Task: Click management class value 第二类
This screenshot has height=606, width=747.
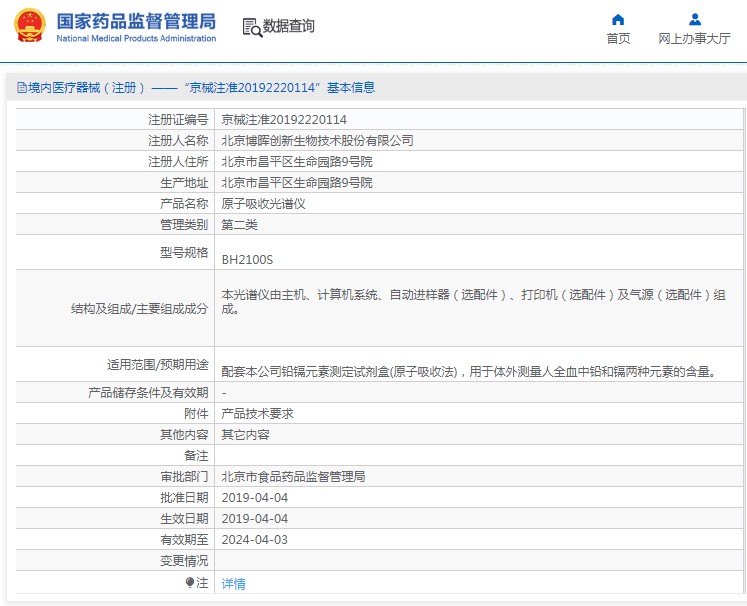Action: pyautogui.click(x=240, y=224)
